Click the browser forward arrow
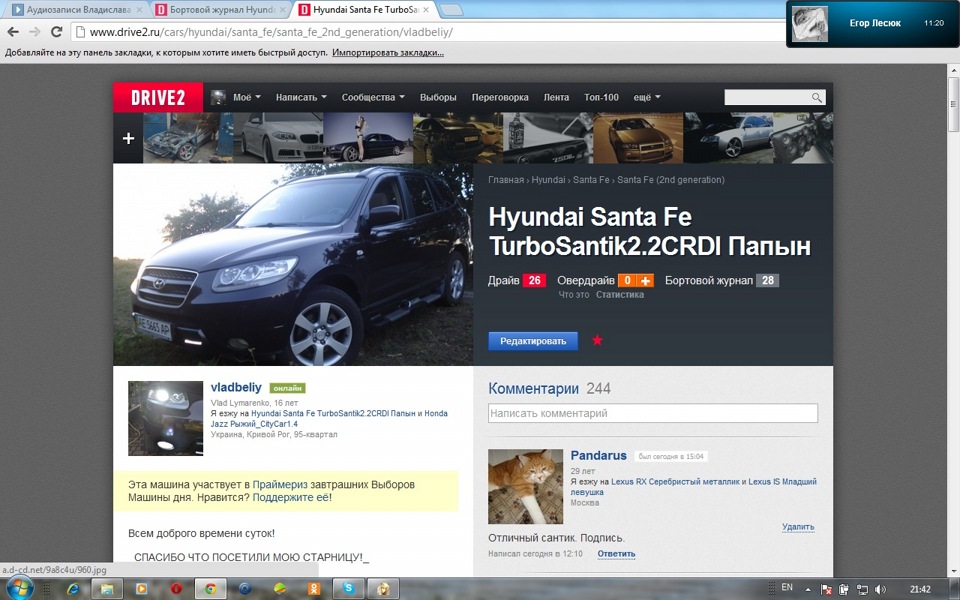Viewport: 960px width, 600px height. click(35, 32)
